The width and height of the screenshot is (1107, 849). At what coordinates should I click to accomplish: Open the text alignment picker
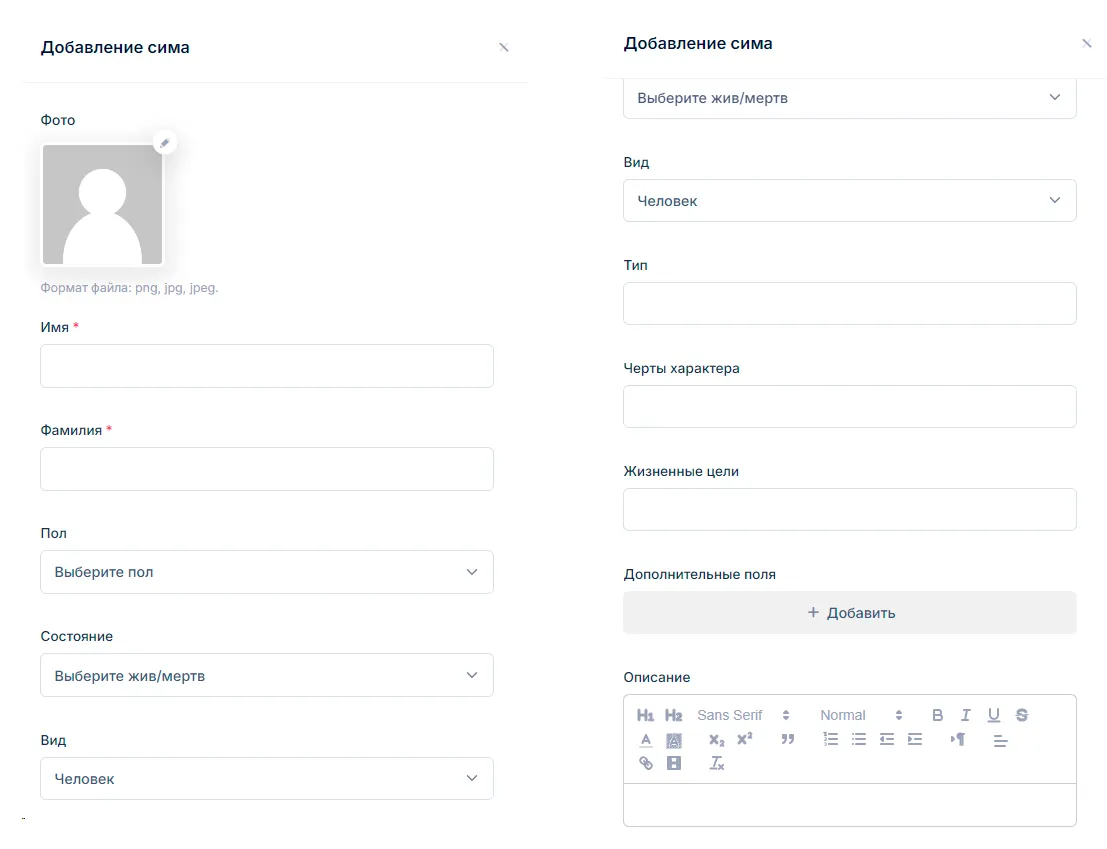point(1000,740)
